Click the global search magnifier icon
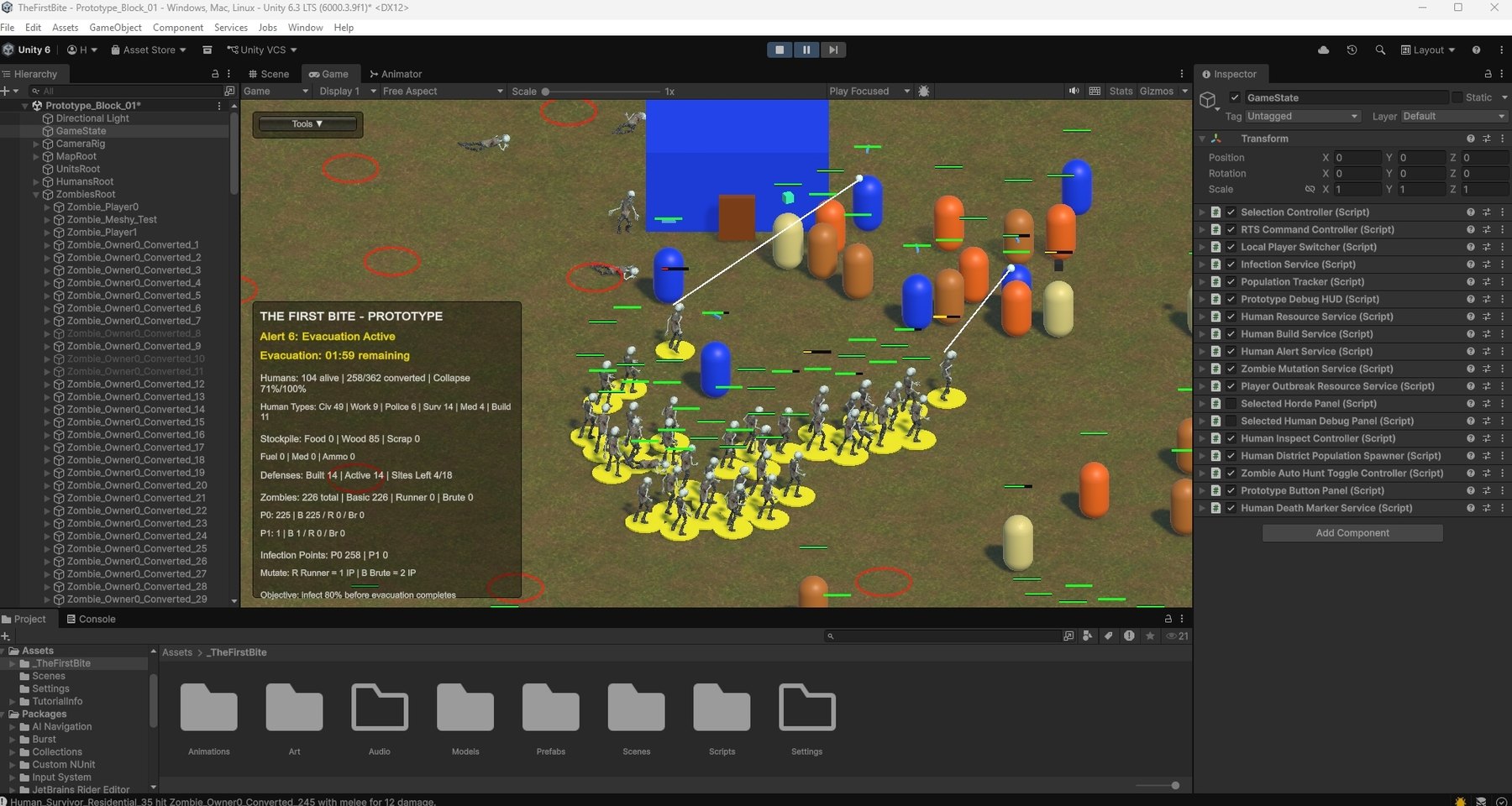Screen dimensions: 1512x806 coord(1380,50)
